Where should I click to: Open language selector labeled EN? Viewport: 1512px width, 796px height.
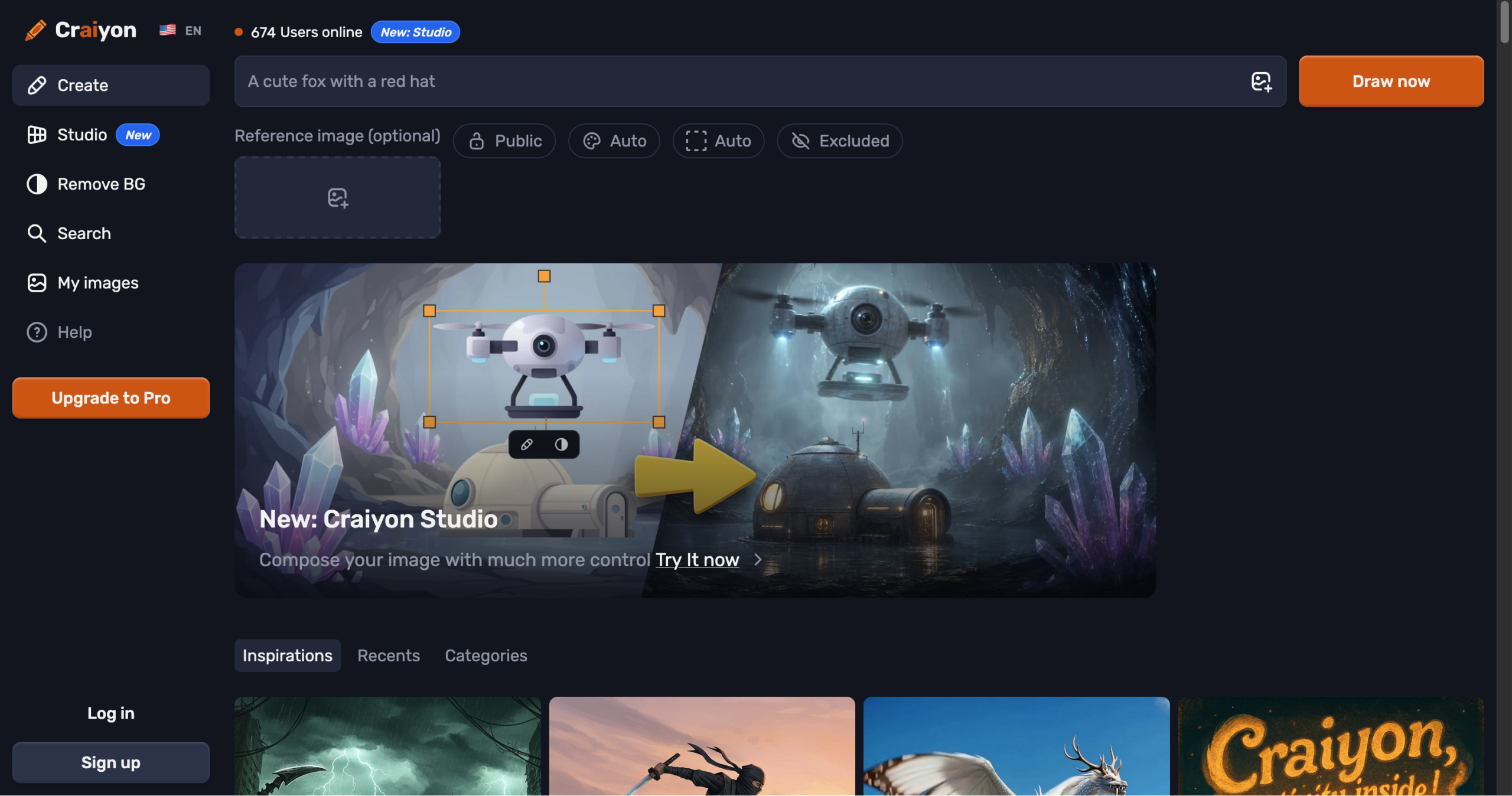[x=181, y=30]
